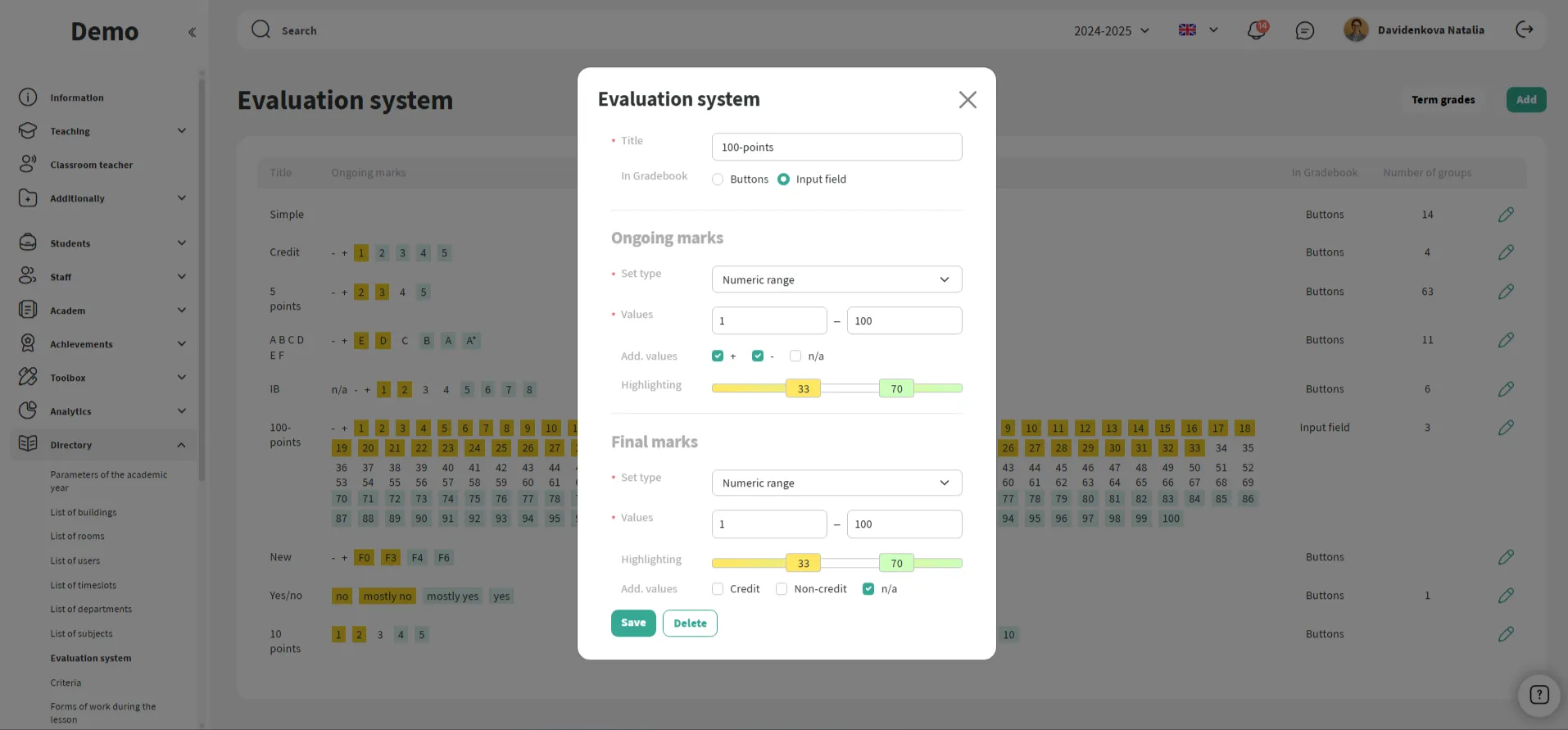Click edit pencil for Credit row
1568x730 pixels.
coord(1505,252)
